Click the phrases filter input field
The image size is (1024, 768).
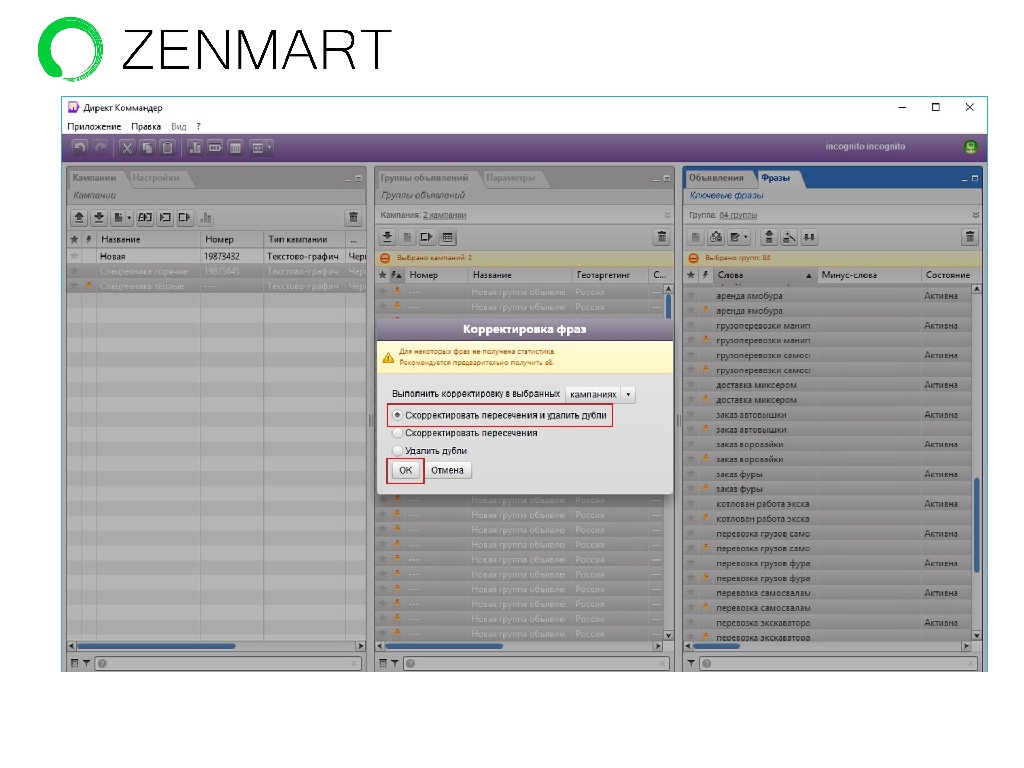pos(839,664)
